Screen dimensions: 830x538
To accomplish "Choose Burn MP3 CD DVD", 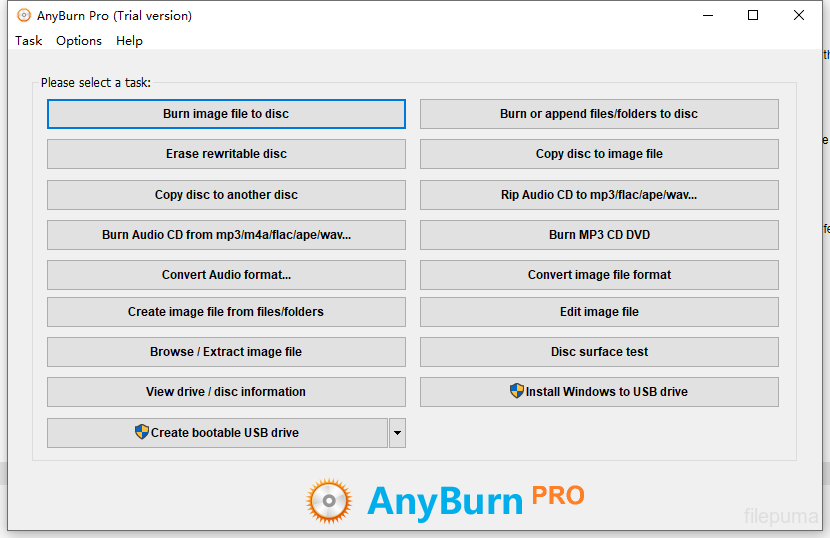I will point(599,235).
